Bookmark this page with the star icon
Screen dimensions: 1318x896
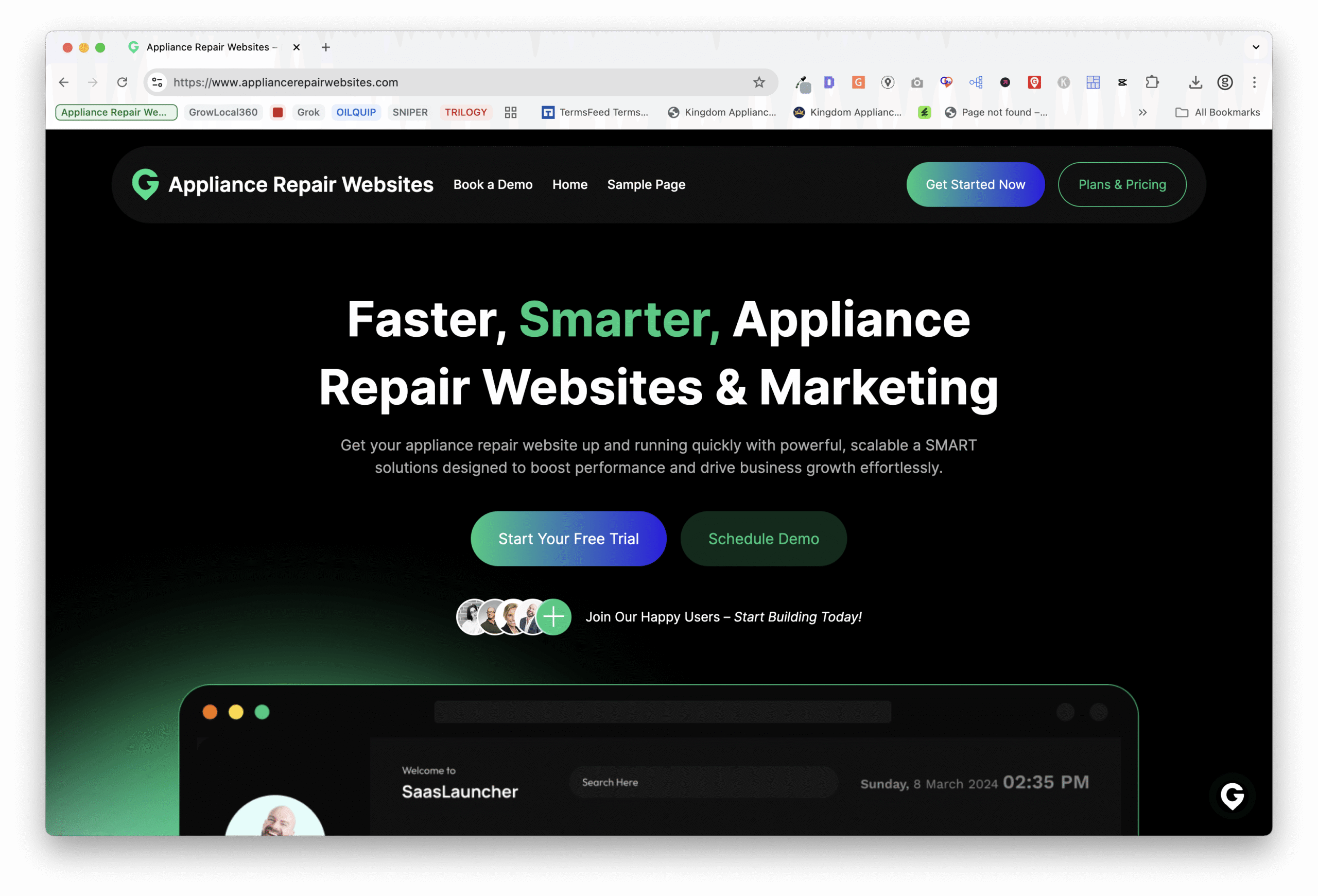[x=759, y=82]
